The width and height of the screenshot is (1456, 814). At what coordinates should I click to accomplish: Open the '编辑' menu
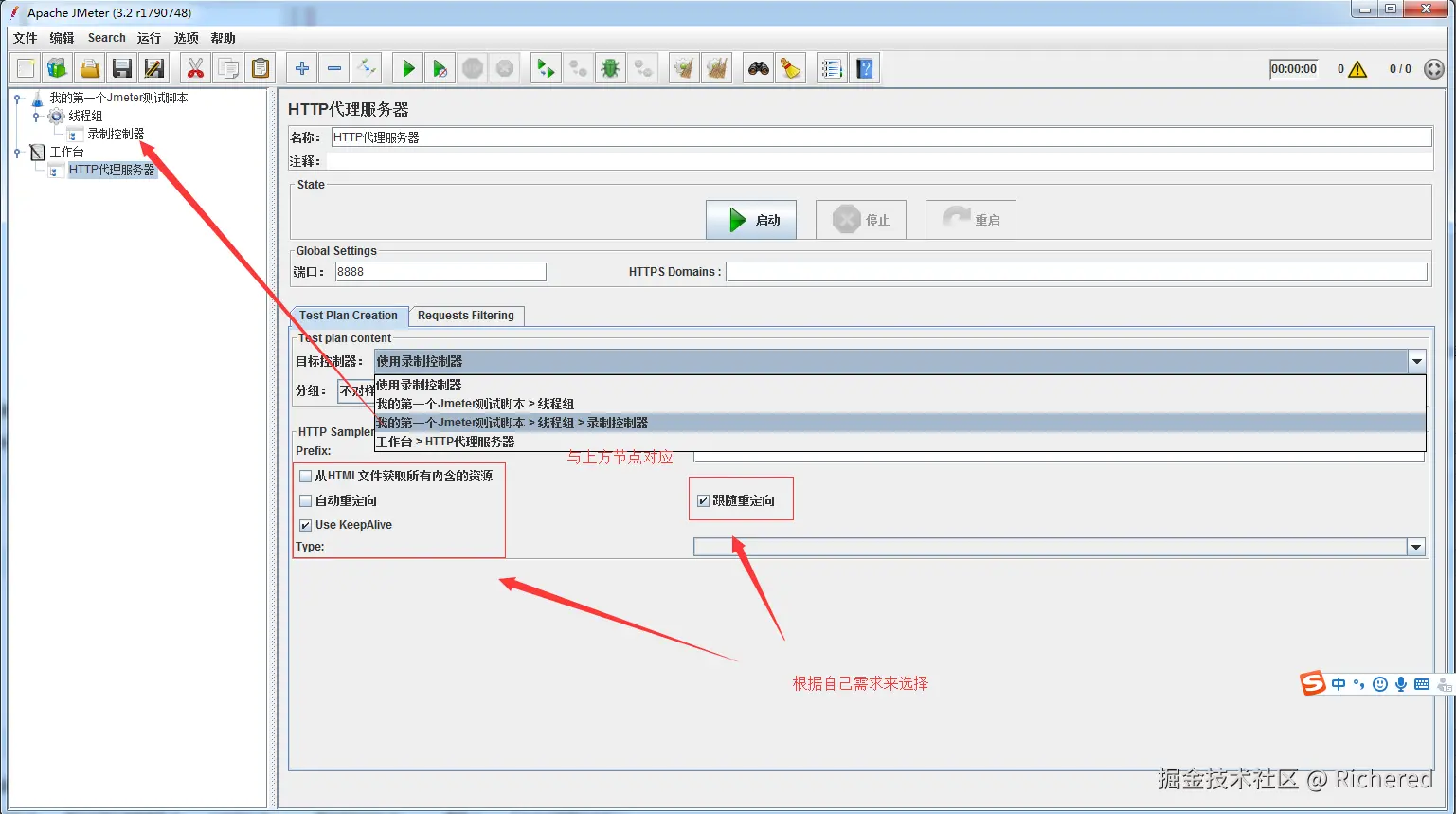(63, 38)
